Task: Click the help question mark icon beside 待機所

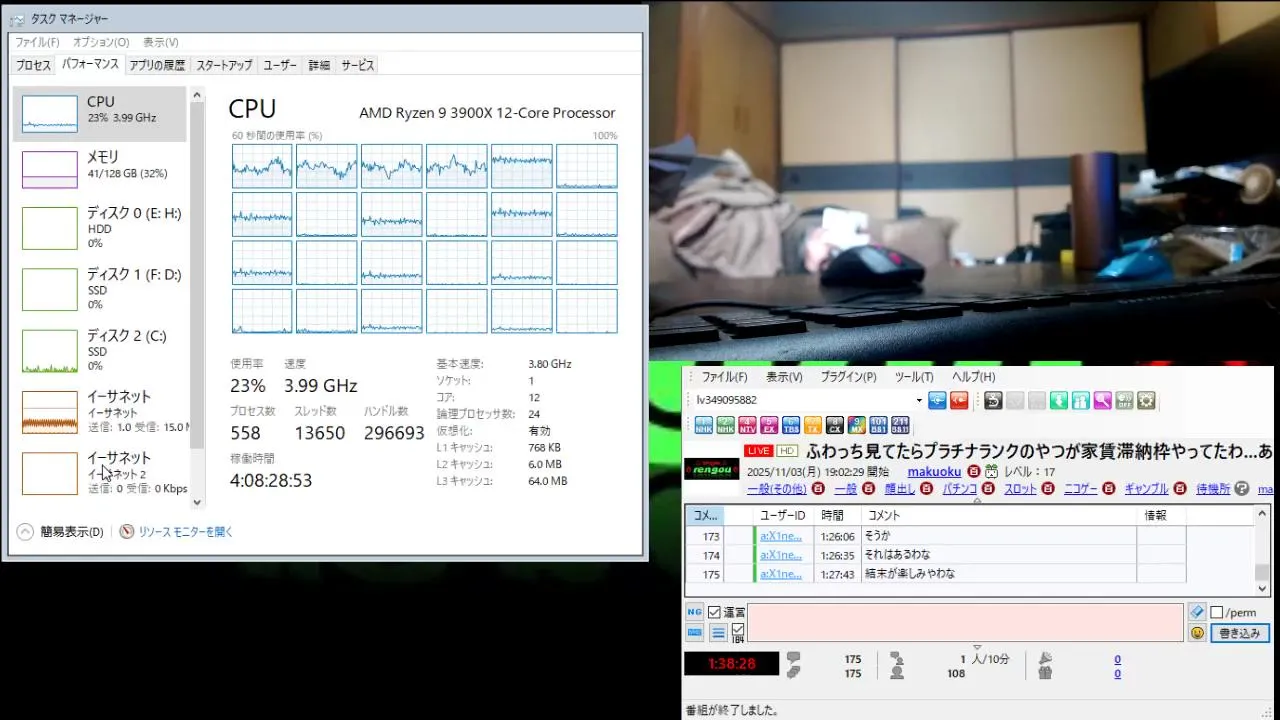Action: coord(1242,489)
